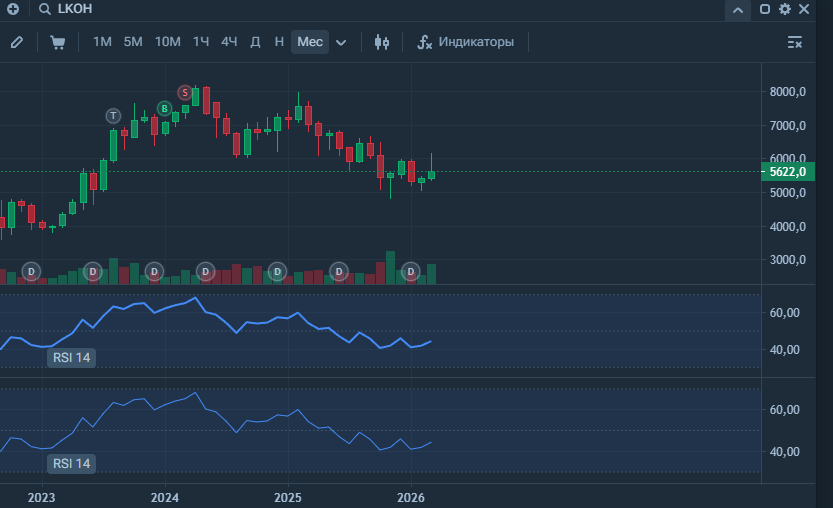This screenshot has height=508, width=833.
Task: Click the 2024 label on time axis
Action: pos(165,497)
